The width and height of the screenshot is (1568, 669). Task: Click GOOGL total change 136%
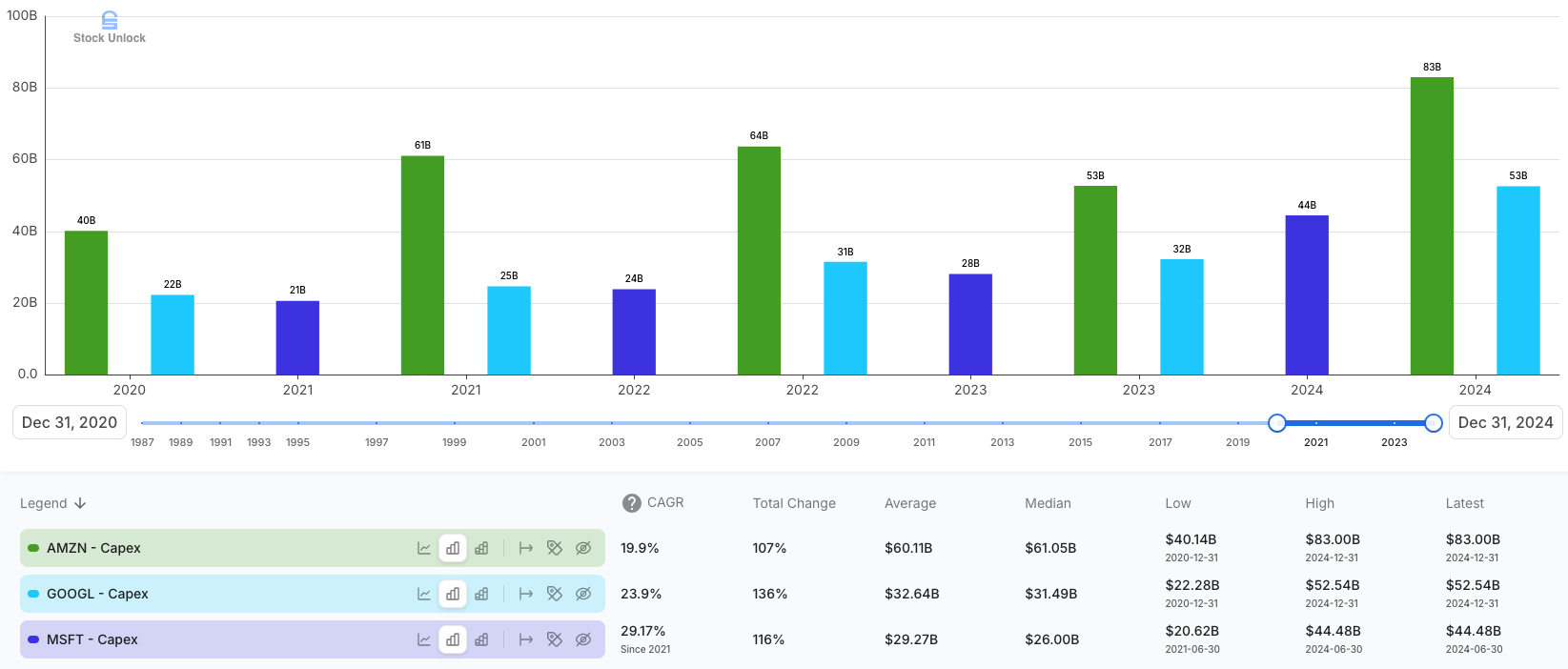click(770, 594)
